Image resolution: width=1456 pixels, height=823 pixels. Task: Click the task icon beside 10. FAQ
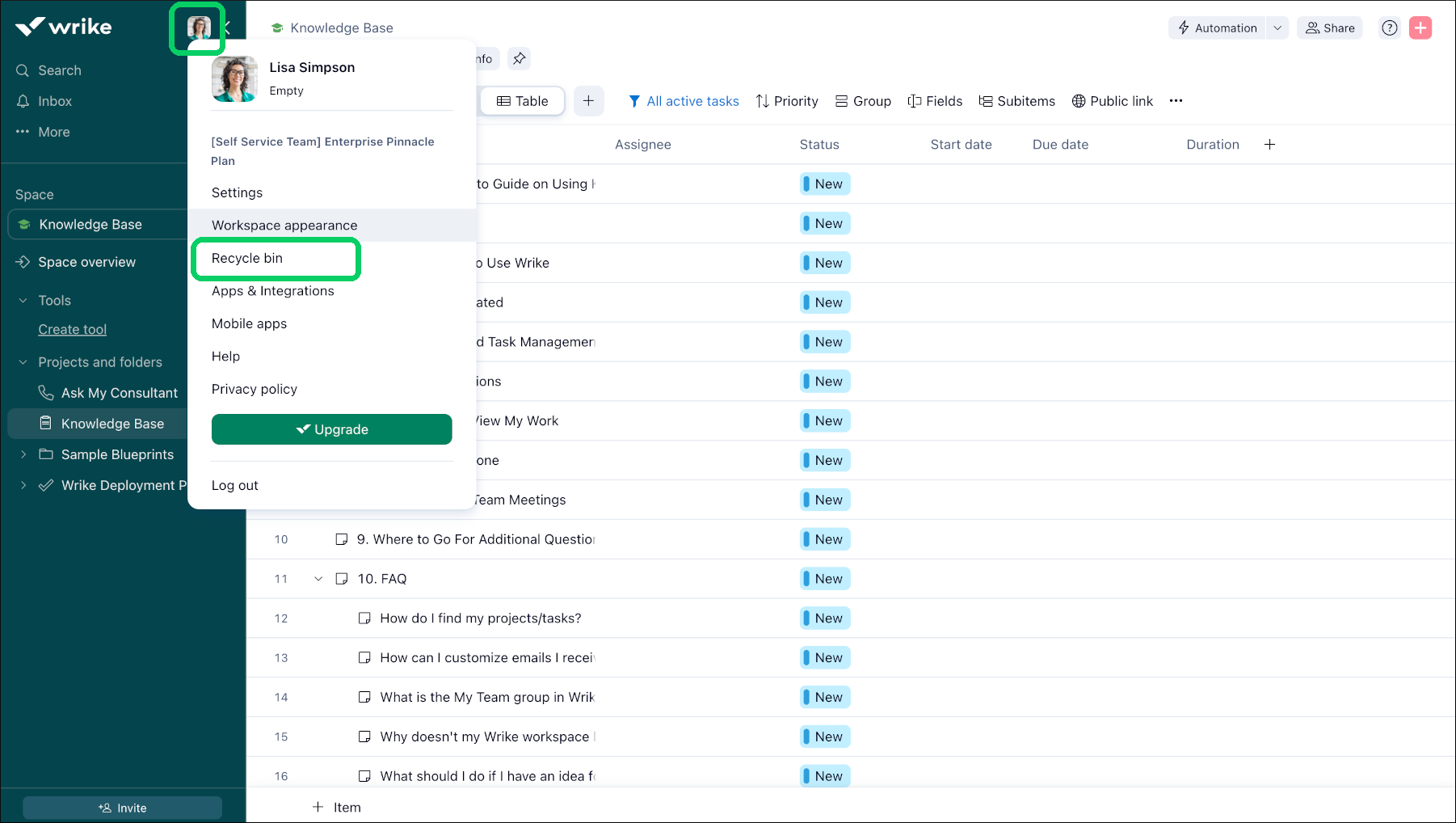coord(342,579)
